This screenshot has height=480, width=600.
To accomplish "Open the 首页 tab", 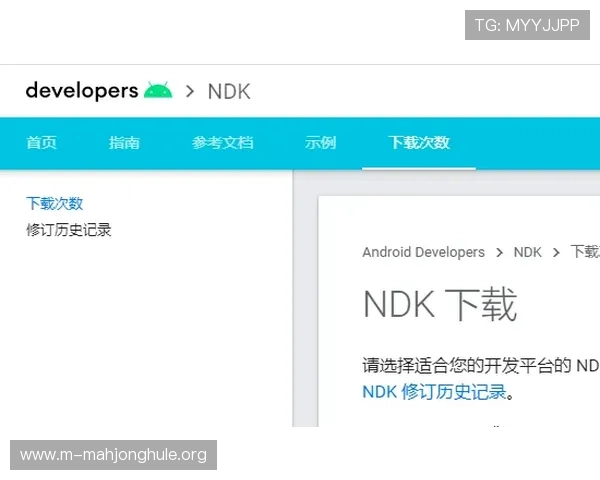I will point(41,143).
